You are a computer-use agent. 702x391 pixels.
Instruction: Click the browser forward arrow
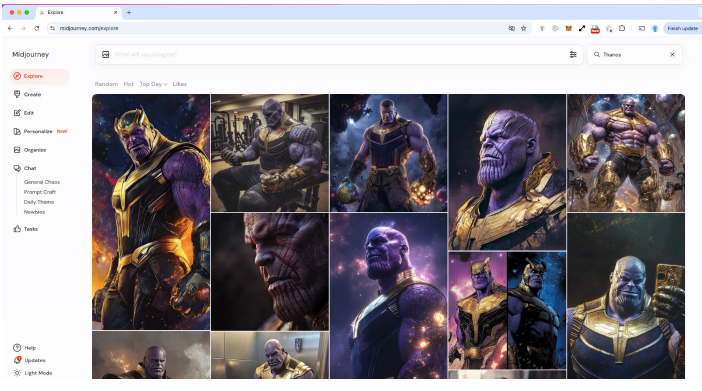(x=23, y=28)
